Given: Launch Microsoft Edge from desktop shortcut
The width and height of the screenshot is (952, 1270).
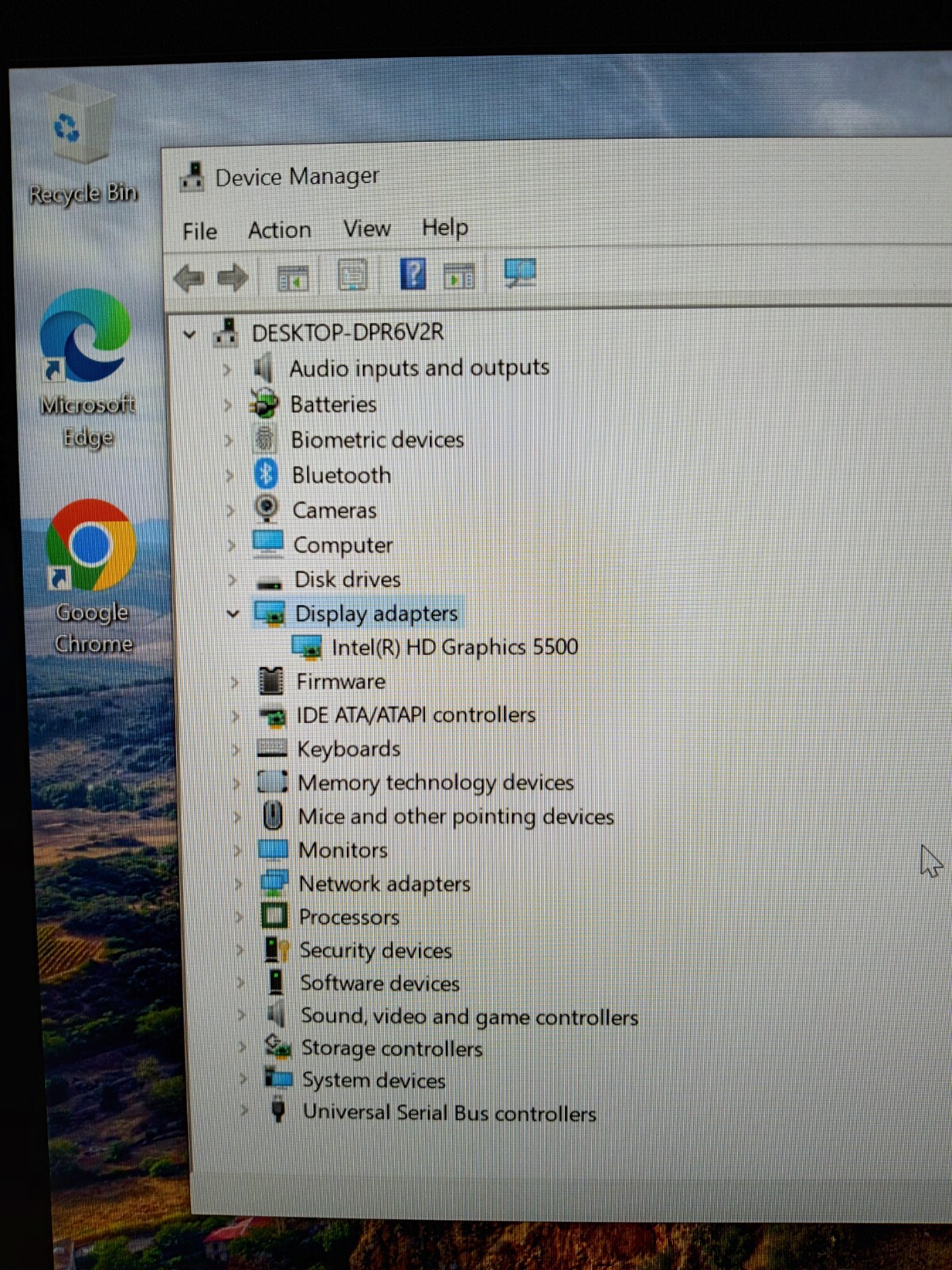Looking at the screenshot, I should [x=86, y=369].
